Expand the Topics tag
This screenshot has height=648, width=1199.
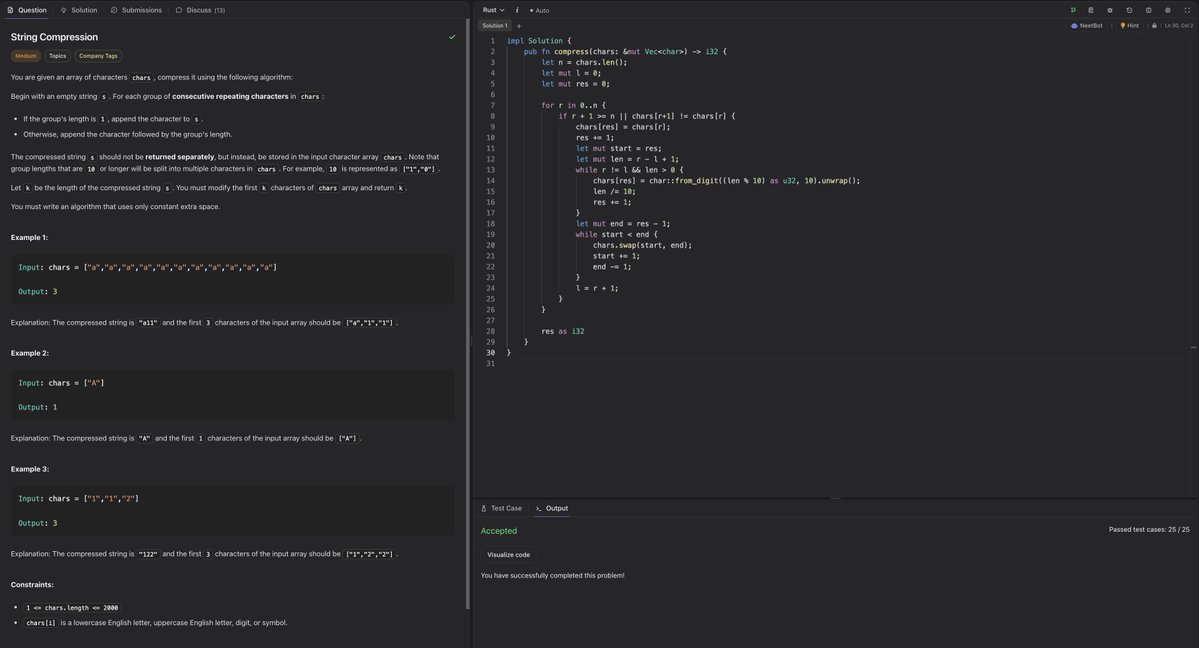tap(57, 56)
